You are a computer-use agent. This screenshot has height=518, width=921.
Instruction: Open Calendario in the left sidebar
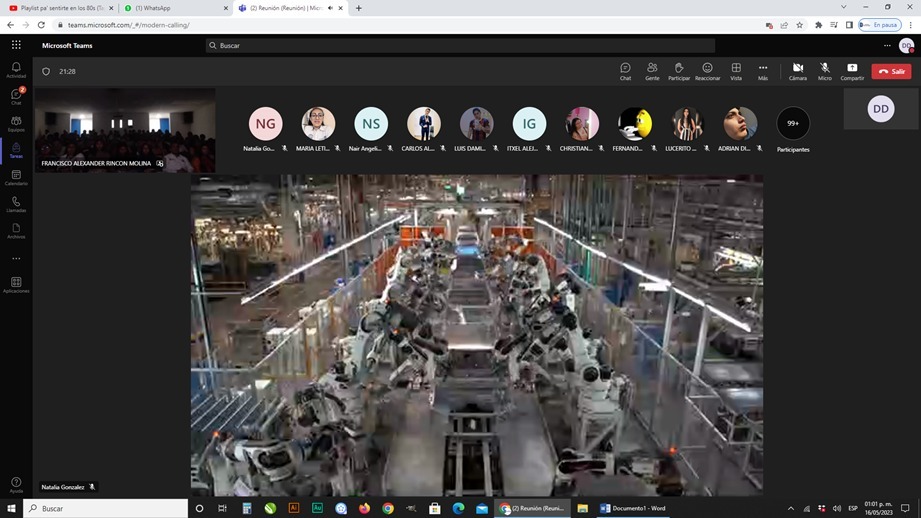click(16, 177)
